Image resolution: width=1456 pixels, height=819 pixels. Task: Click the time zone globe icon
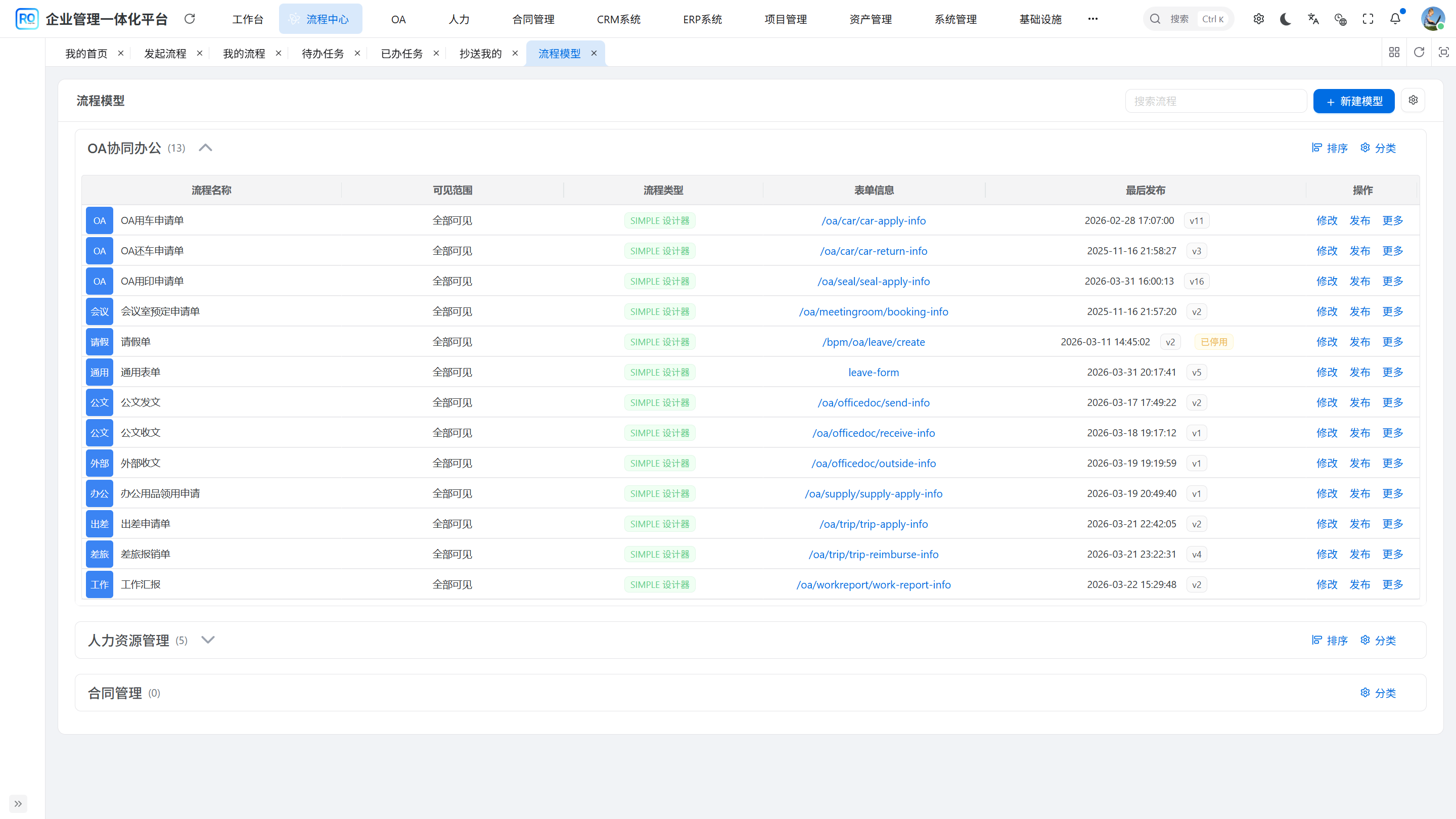[1340, 19]
